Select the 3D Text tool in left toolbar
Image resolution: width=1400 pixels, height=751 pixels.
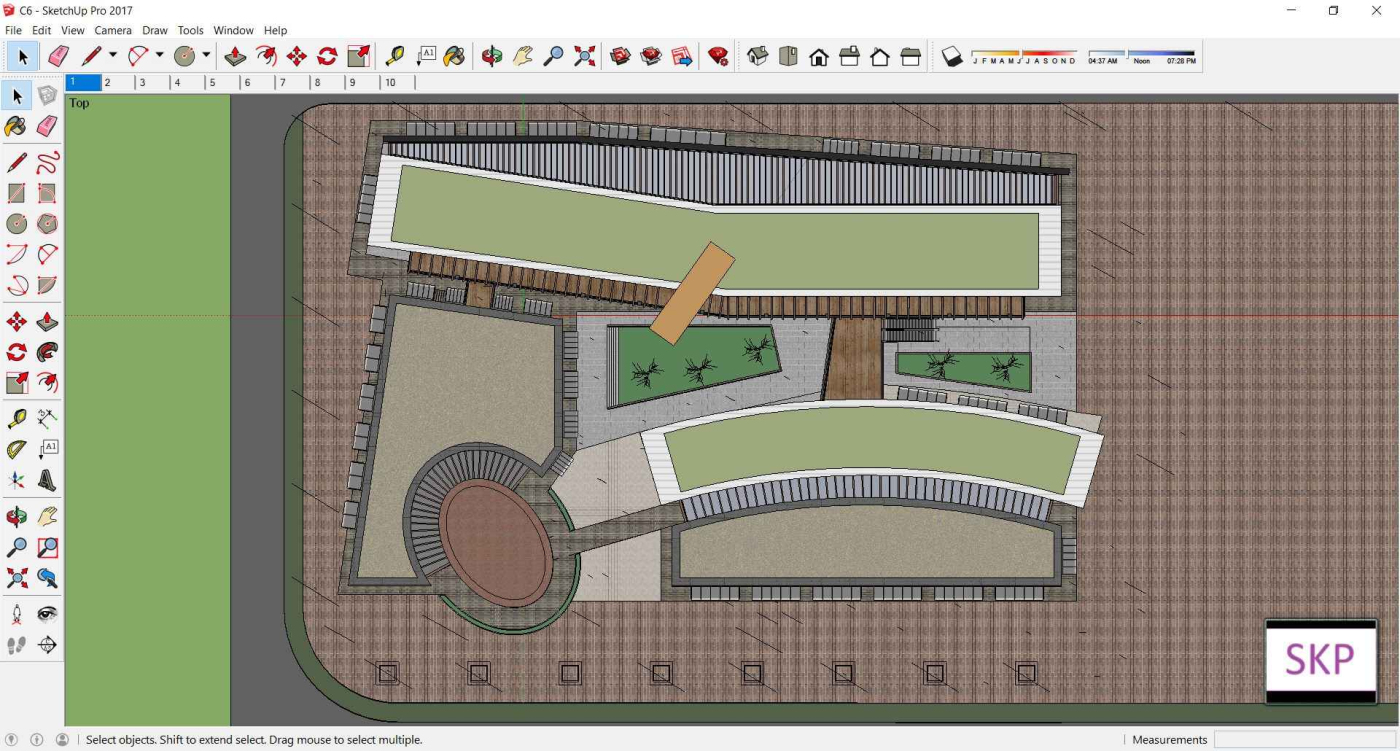coord(47,481)
